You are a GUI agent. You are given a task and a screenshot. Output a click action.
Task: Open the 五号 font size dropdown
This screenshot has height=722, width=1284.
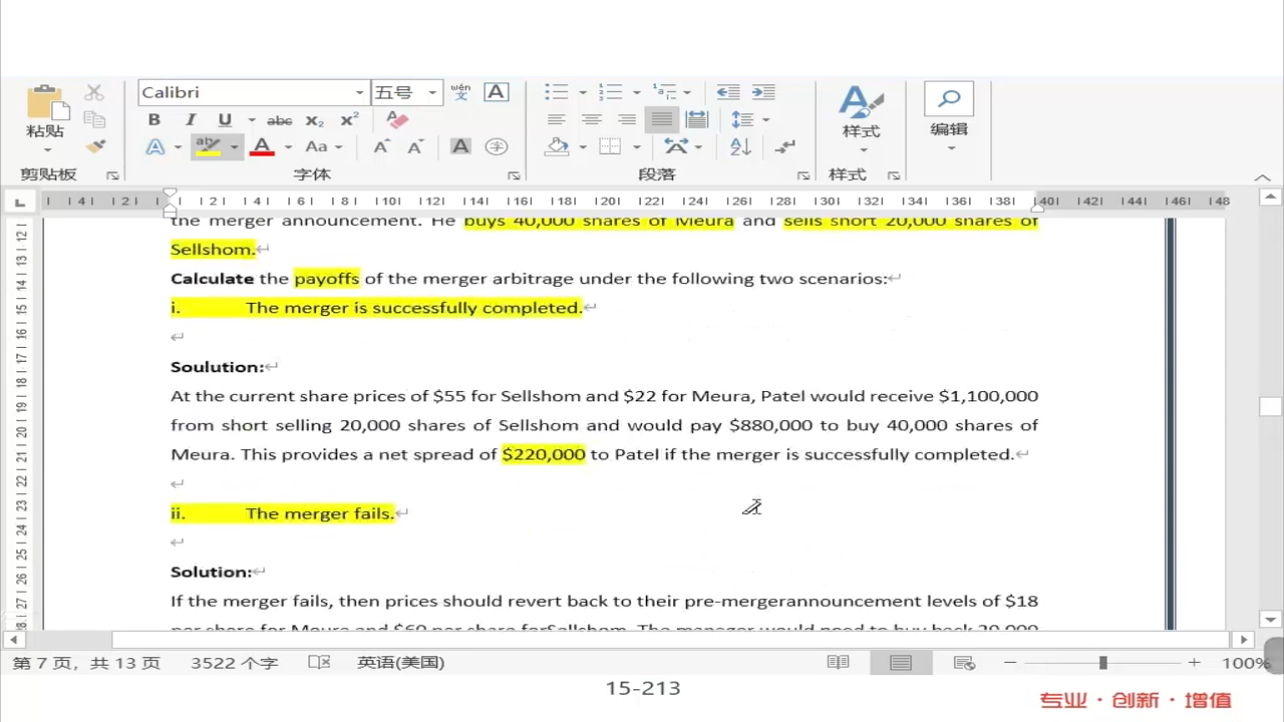[x=432, y=93]
